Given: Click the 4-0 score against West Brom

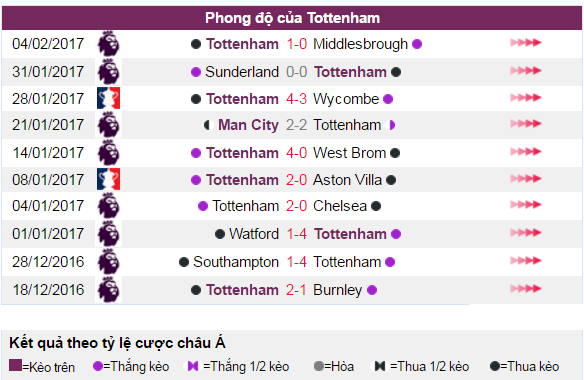Looking at the screenshot, I should 296,153.
